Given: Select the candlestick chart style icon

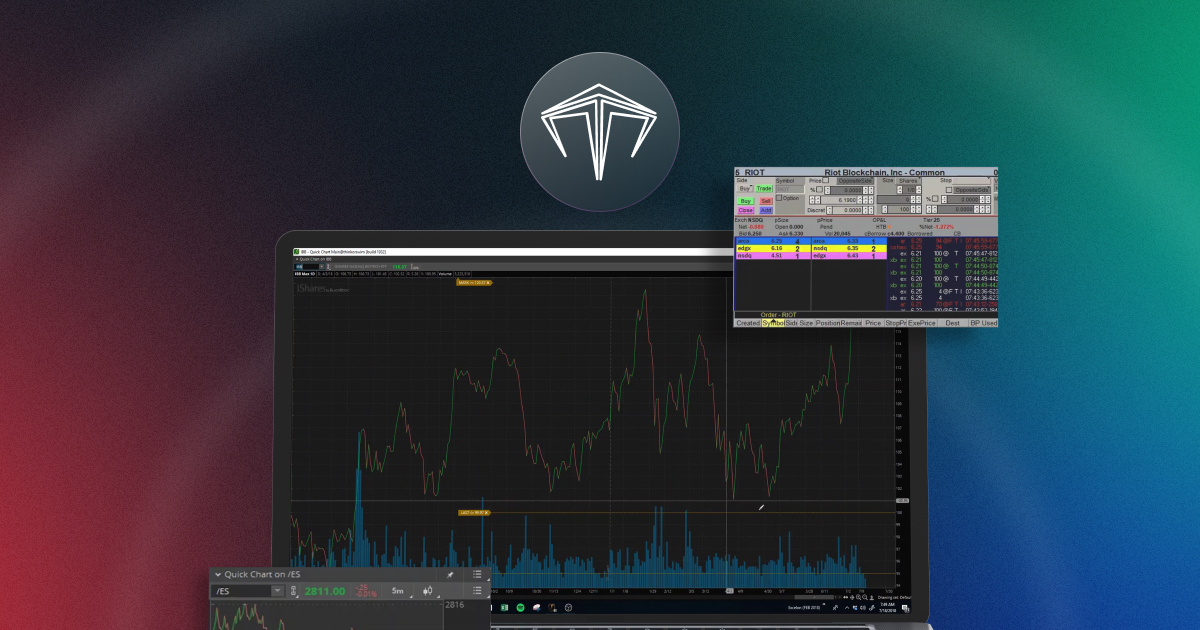Looking at the screenshot, I should pos(429,591).
